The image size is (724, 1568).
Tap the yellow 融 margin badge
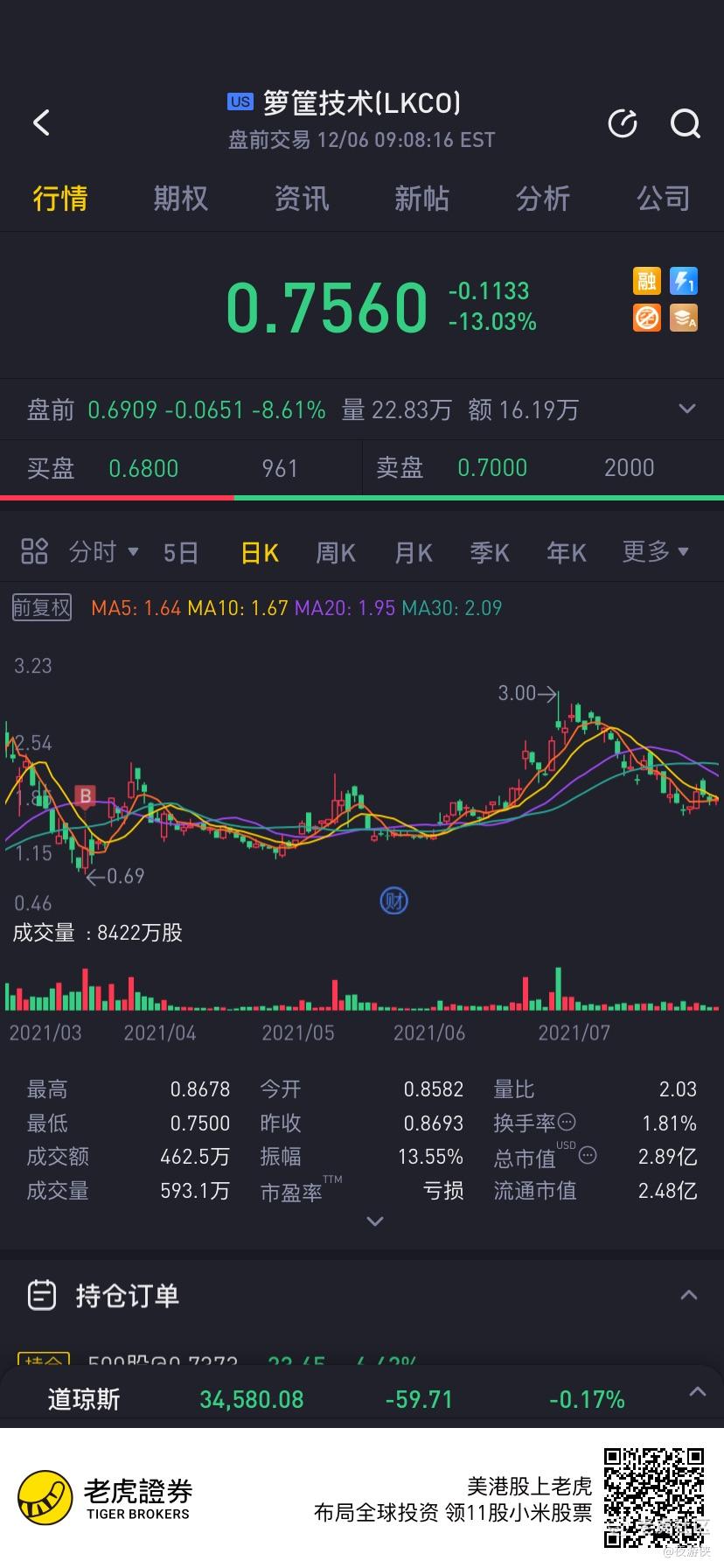(647, 281)
